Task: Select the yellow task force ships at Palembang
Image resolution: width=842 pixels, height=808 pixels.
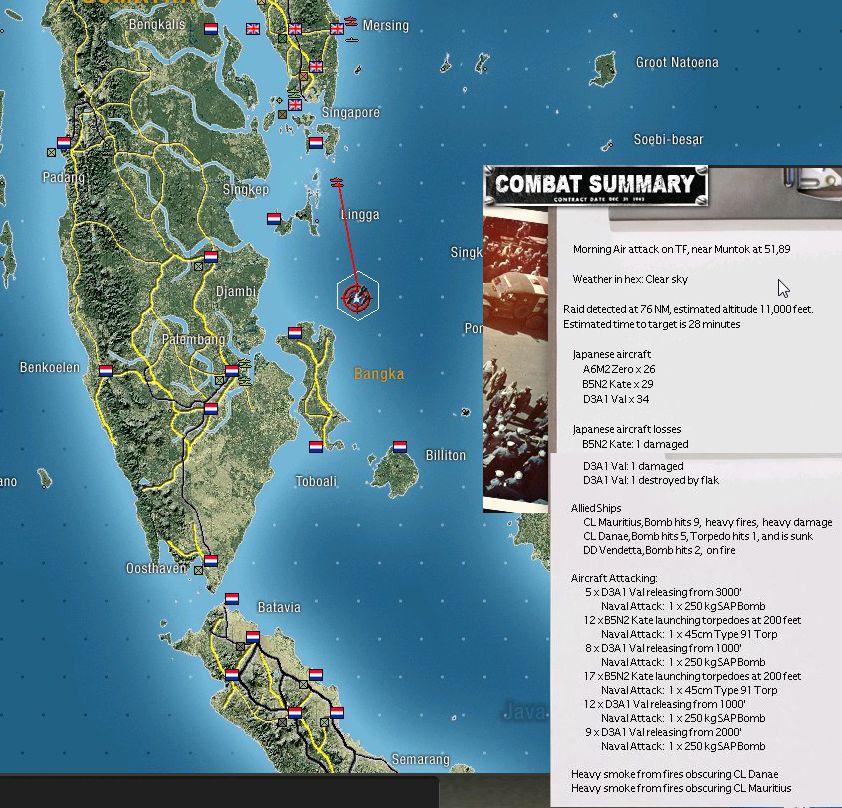Action: pos(245,372)
